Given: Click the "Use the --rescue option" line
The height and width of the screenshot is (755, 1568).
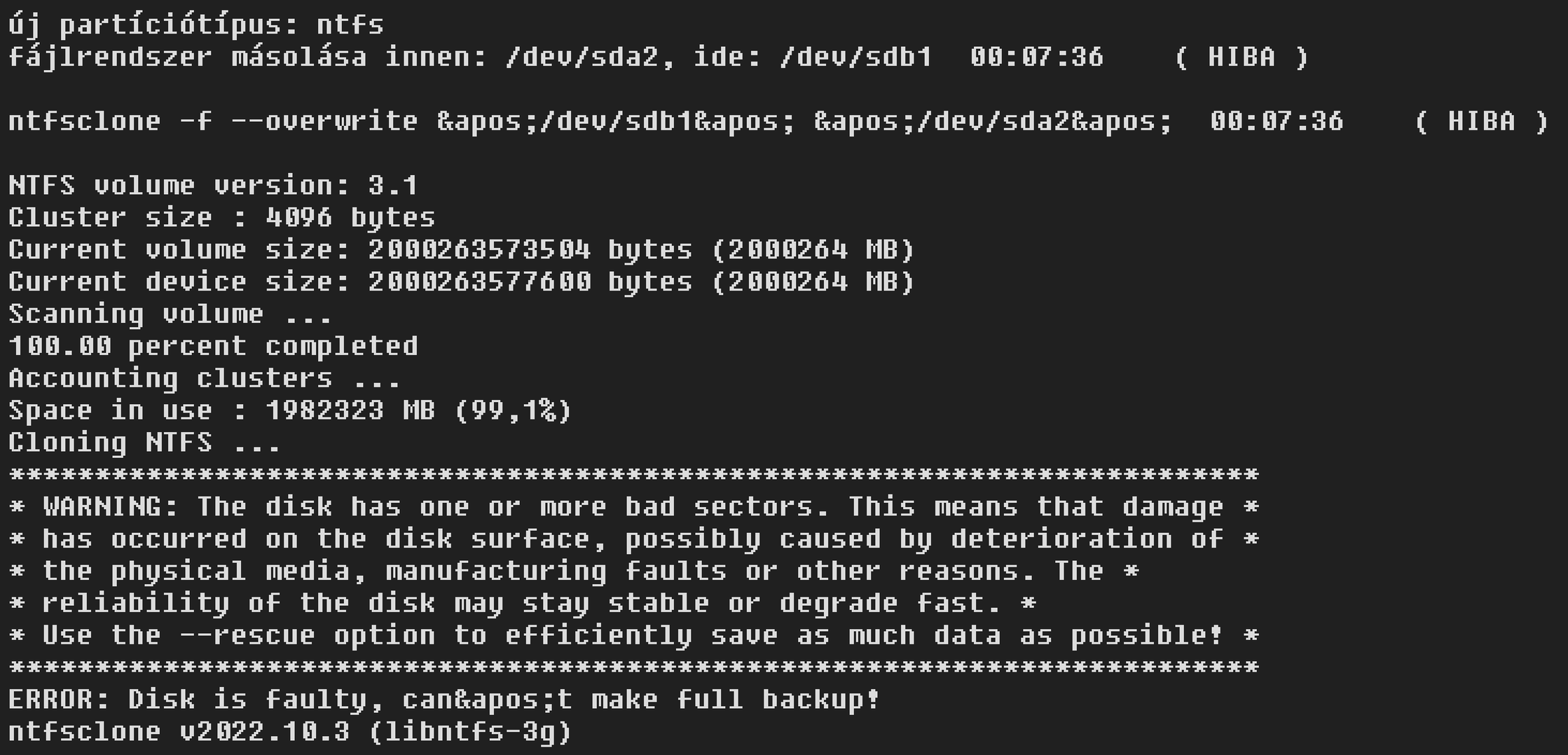Looking at the screenshot, I should [633, 636].
